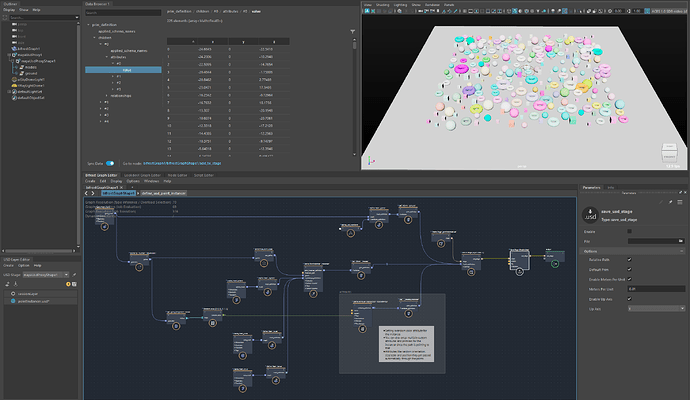This screenshot has height=400, width=690.
Task: Uncheck the Default Prim checkbox
Action: 629,270
